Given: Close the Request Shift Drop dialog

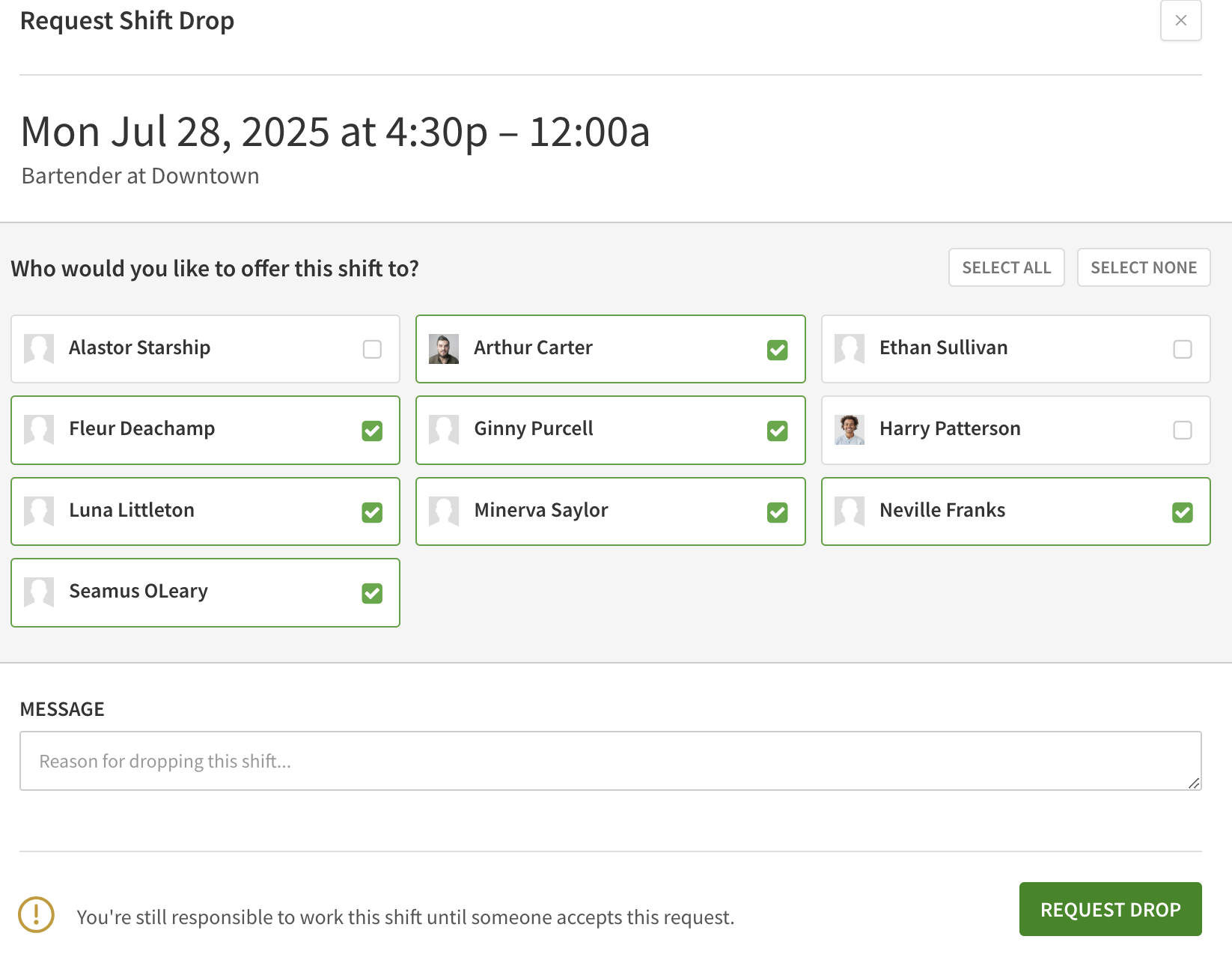Looking at the screenshot, I should (x=1180, y=20).
